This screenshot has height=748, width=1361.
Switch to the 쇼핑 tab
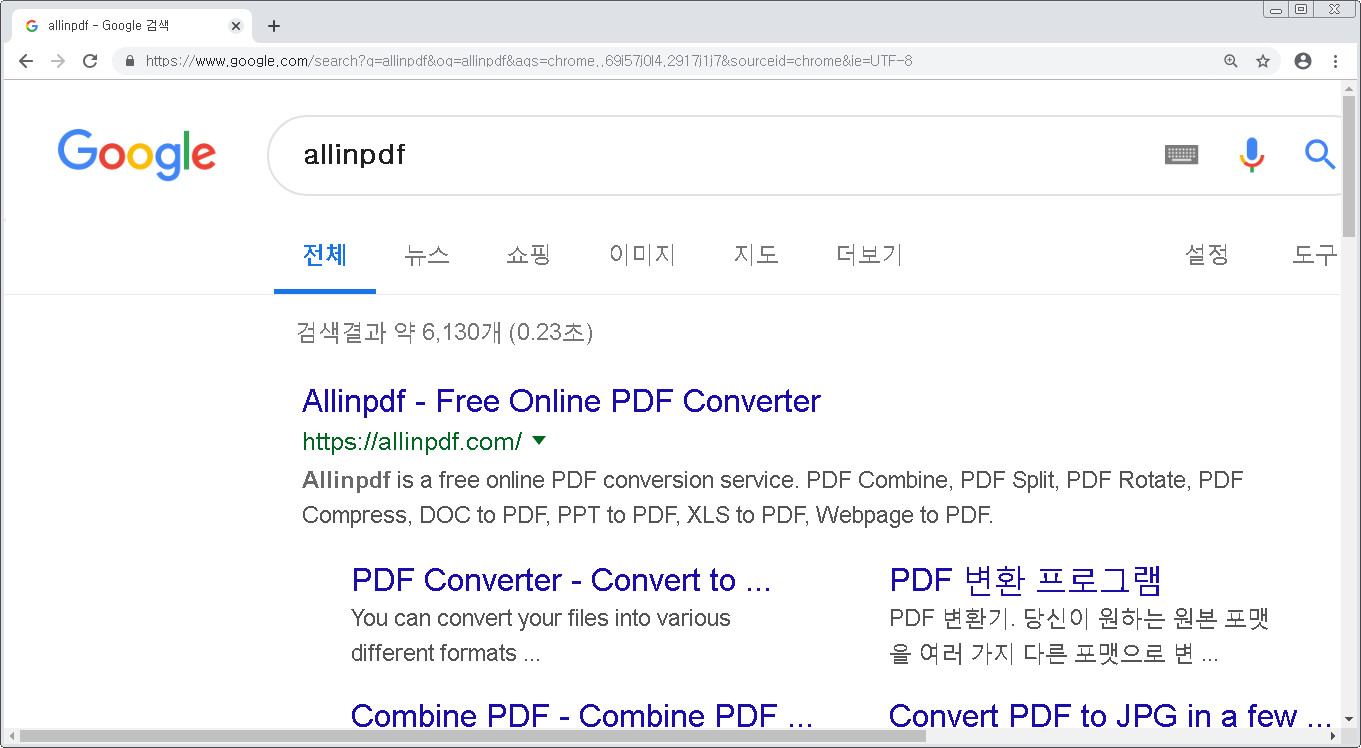coord(528,255)
